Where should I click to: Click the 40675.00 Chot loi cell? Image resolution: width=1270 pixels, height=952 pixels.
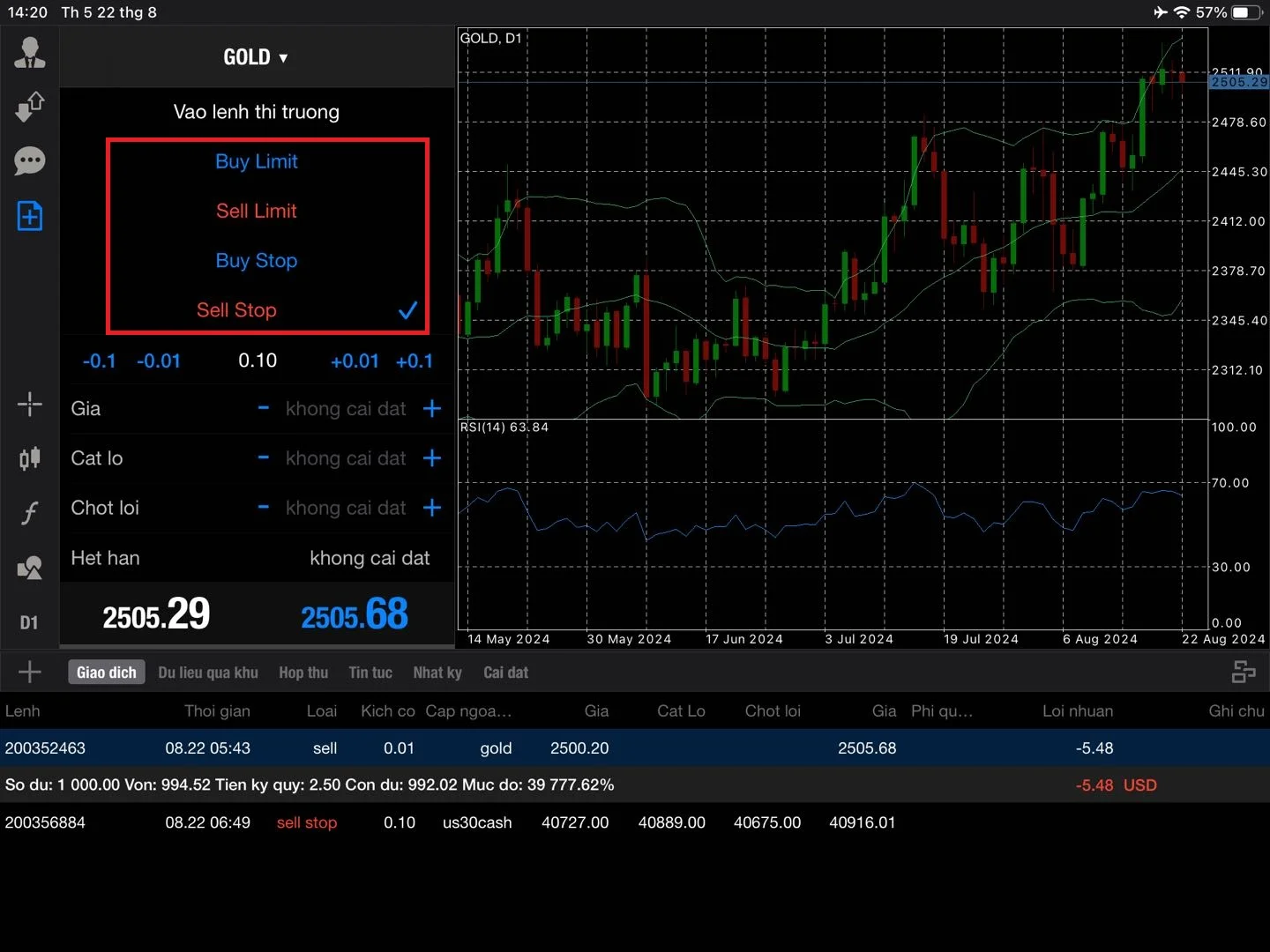coord(767,822)
